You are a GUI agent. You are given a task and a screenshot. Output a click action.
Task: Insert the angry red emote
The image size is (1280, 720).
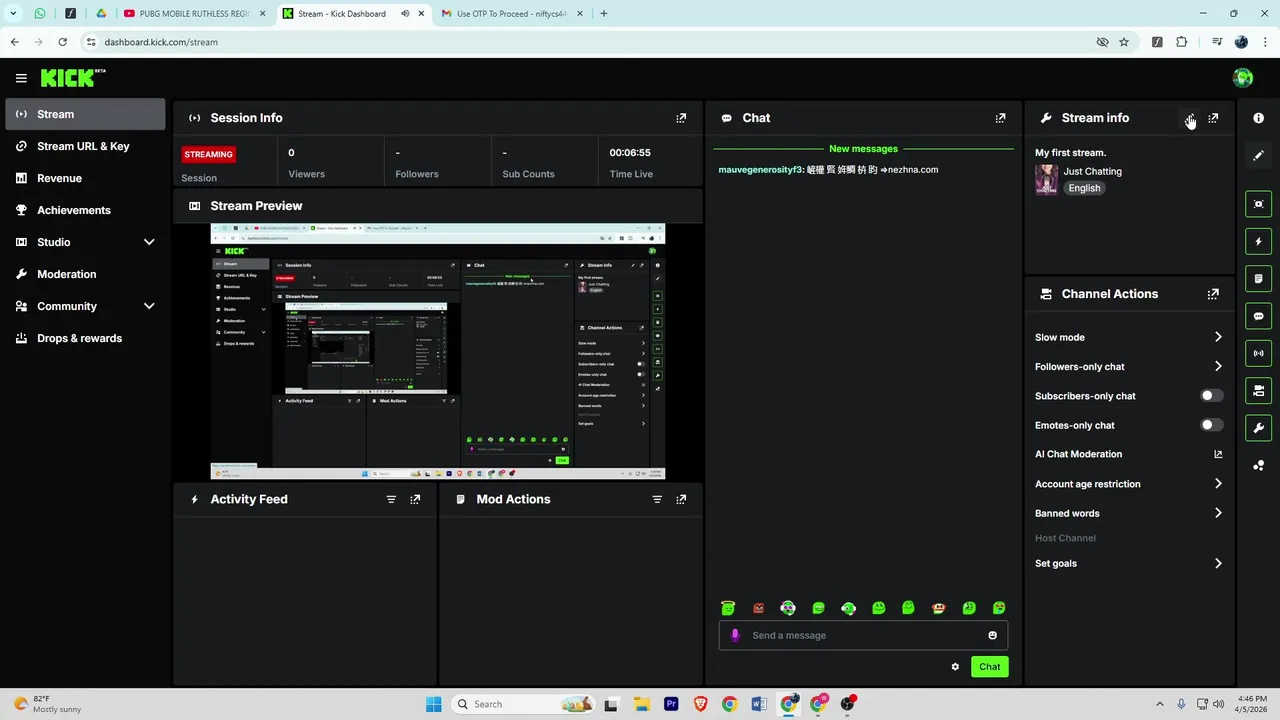758,608
